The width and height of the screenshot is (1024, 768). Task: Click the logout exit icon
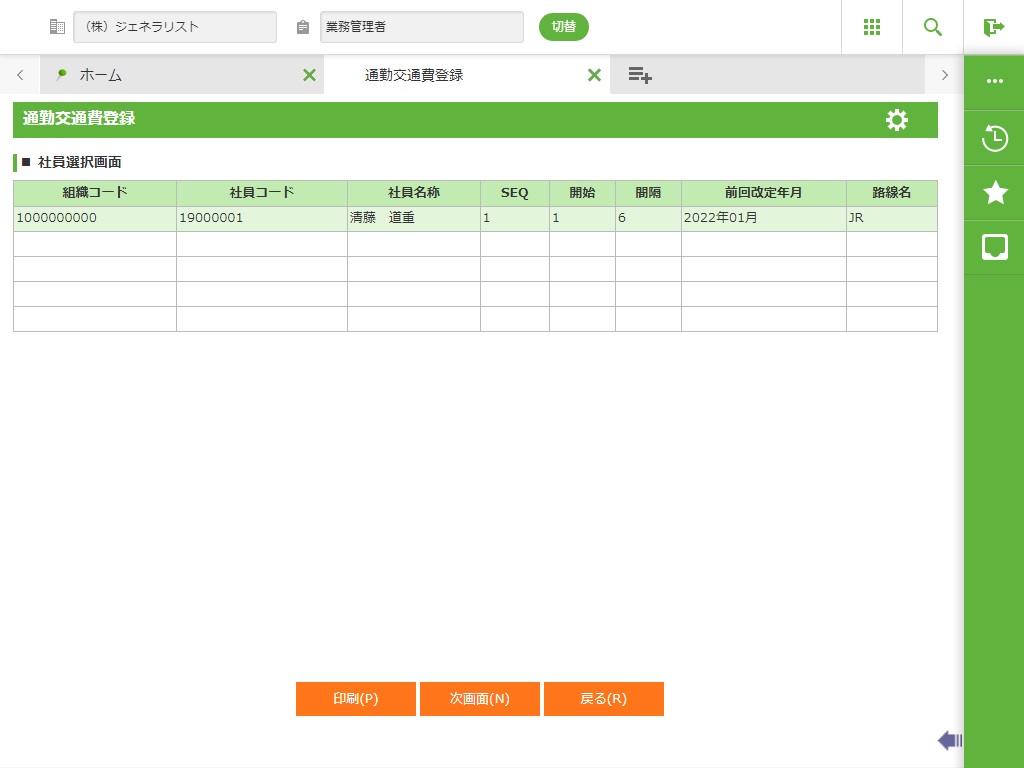pyautogui.click(x=993, y=27)
